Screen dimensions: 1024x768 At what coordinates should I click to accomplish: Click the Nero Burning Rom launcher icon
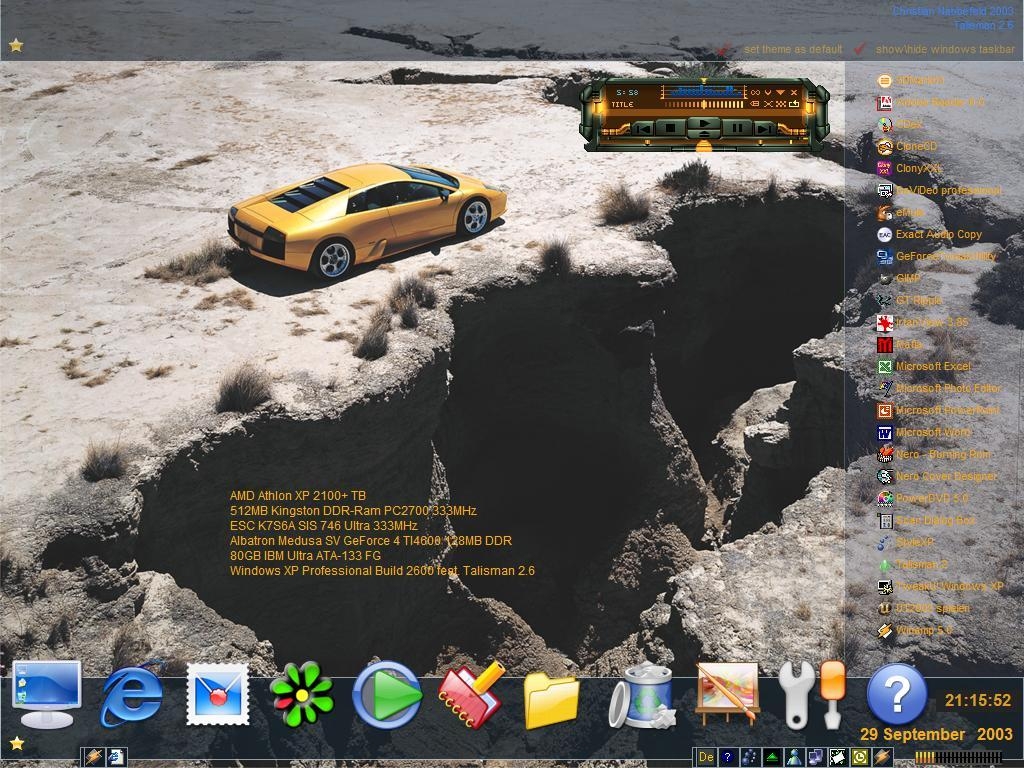click(x=885, y=455)
